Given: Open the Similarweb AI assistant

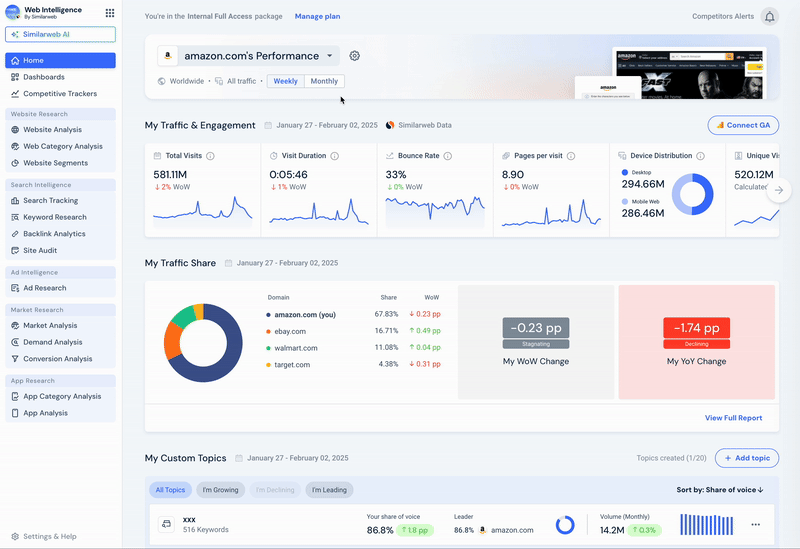Looking at the screenshot, I should coord(60,34).
